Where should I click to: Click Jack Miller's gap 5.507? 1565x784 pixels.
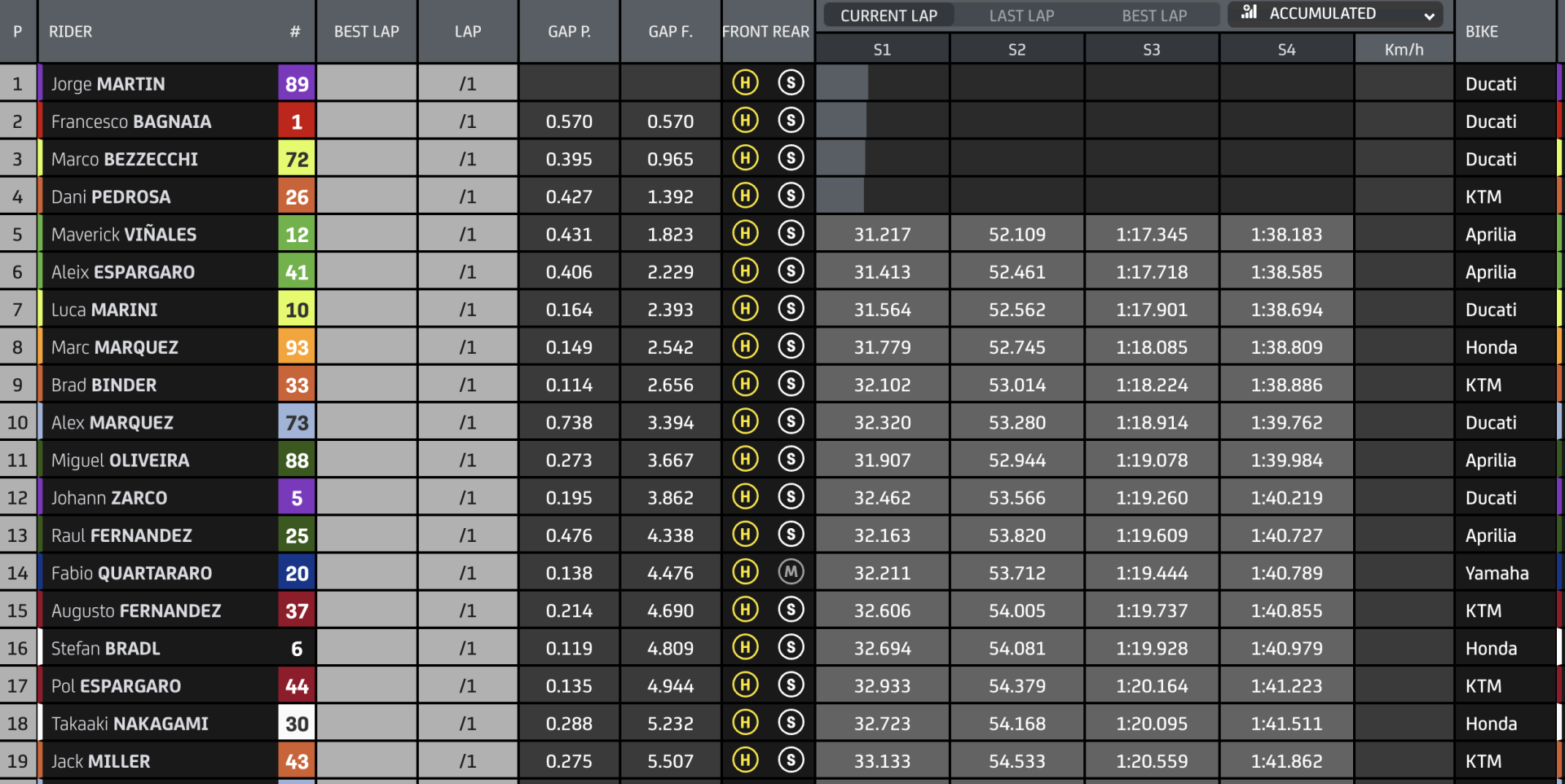(670, 761)
